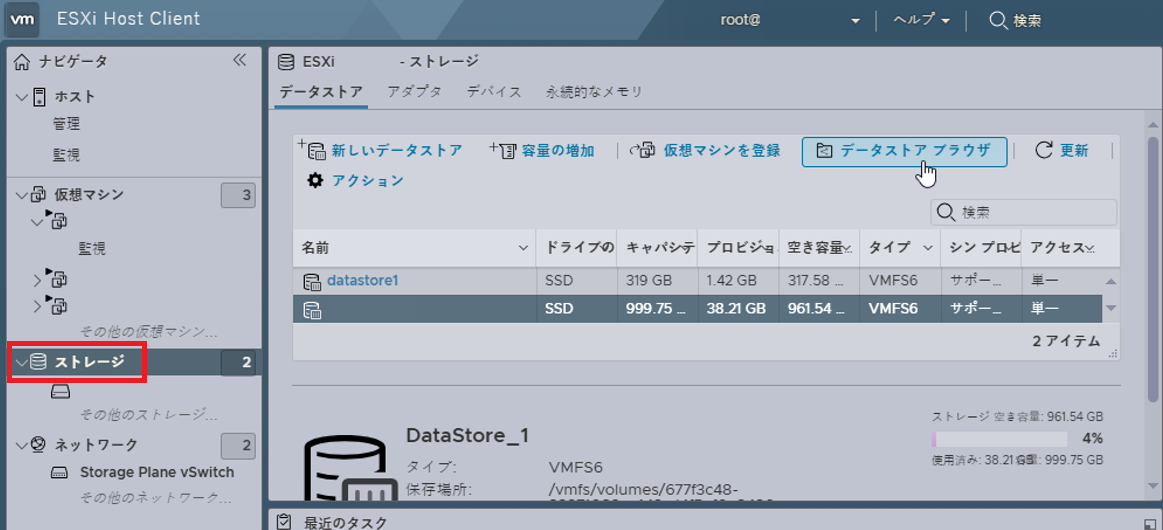This screenshot has height=530, width=1163.
Task: Collapse the Virtual Machines tree node
Action: (x=21, y=196)
